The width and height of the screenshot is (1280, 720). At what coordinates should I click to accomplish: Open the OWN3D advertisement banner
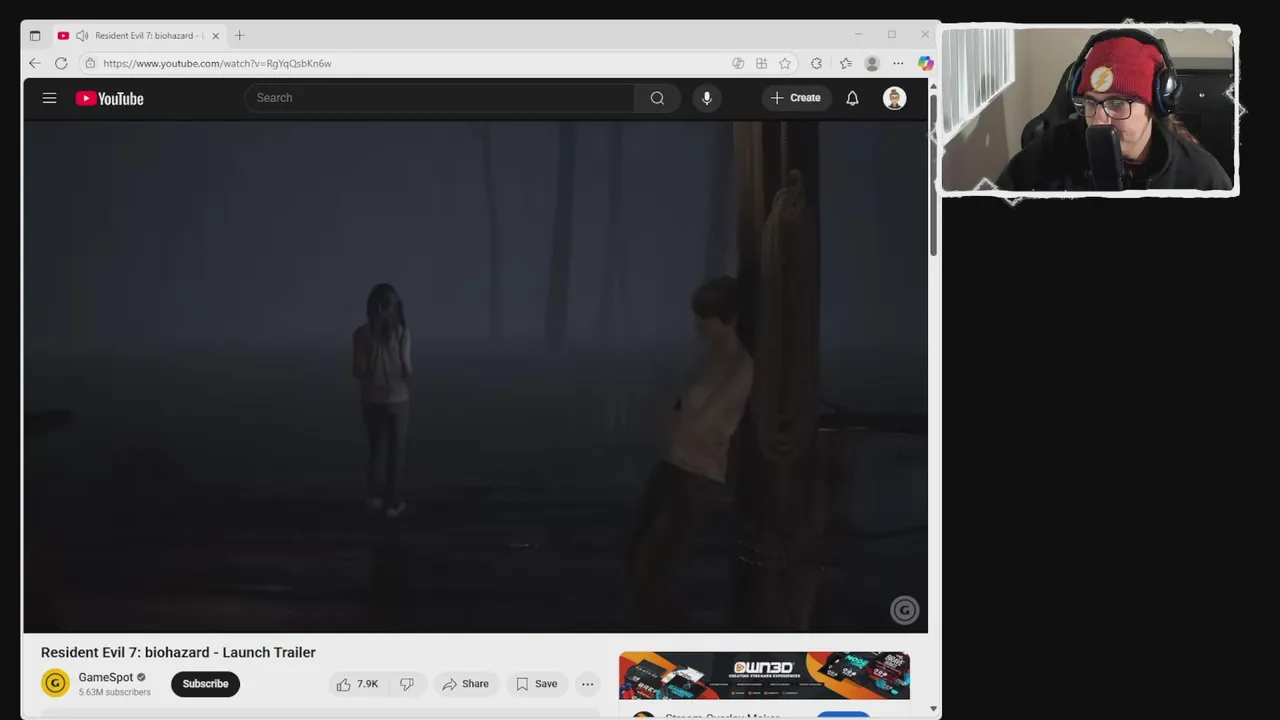[764, 676]
